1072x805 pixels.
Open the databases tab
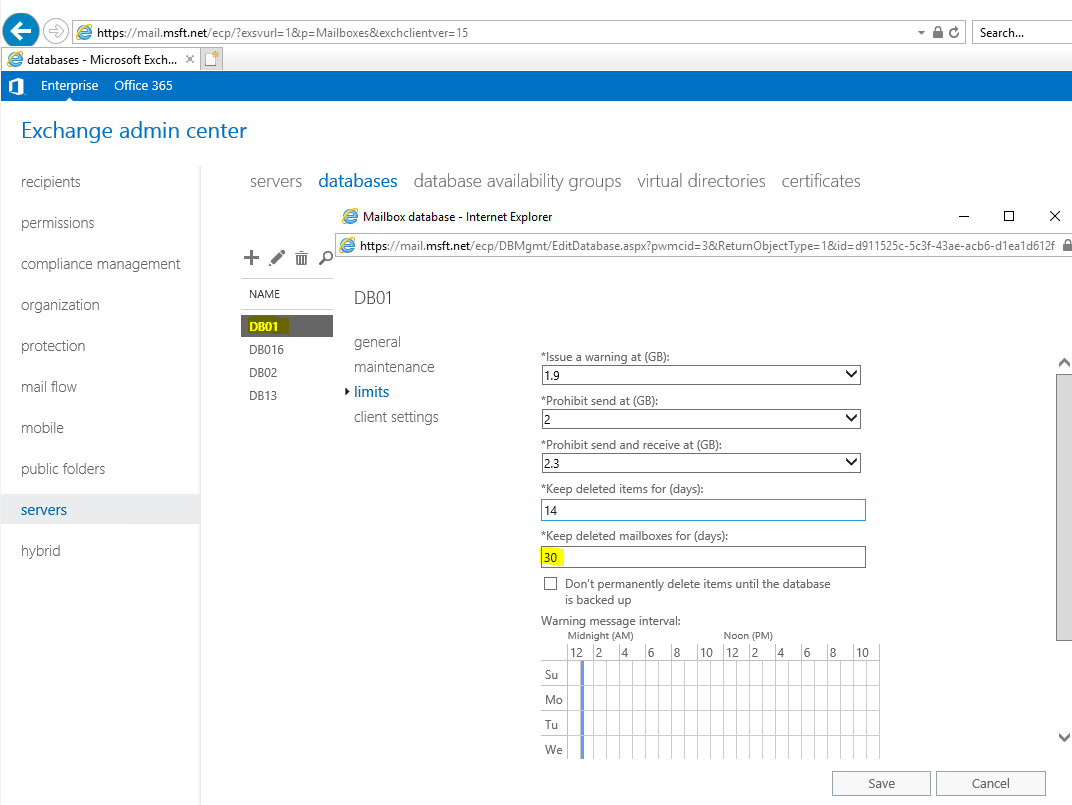click(x=358, y=181)
